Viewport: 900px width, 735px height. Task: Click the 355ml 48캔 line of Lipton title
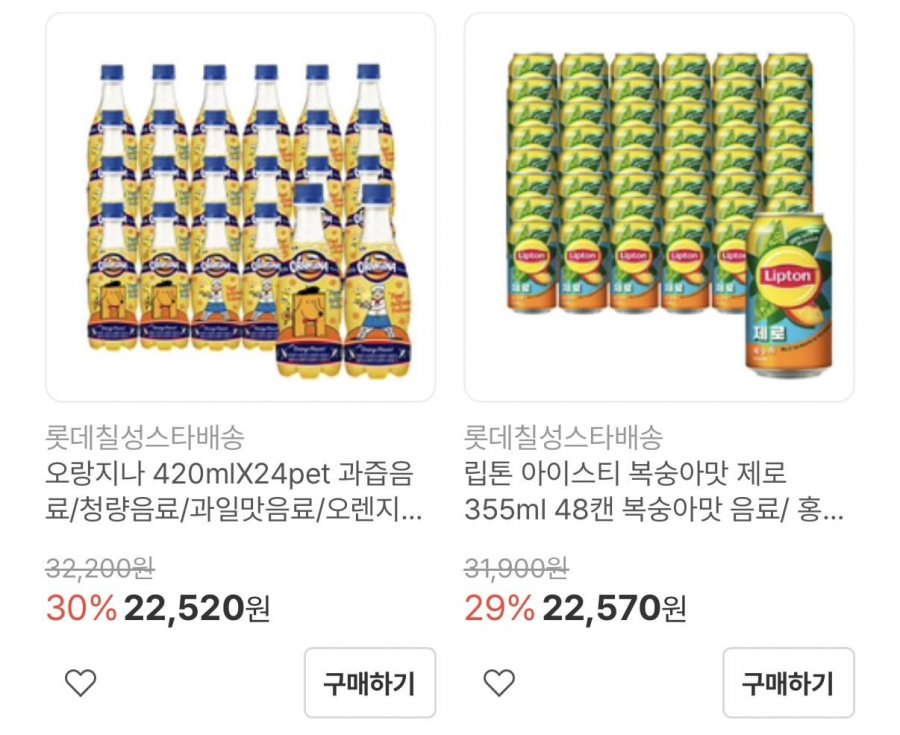[x=654, y=510]
